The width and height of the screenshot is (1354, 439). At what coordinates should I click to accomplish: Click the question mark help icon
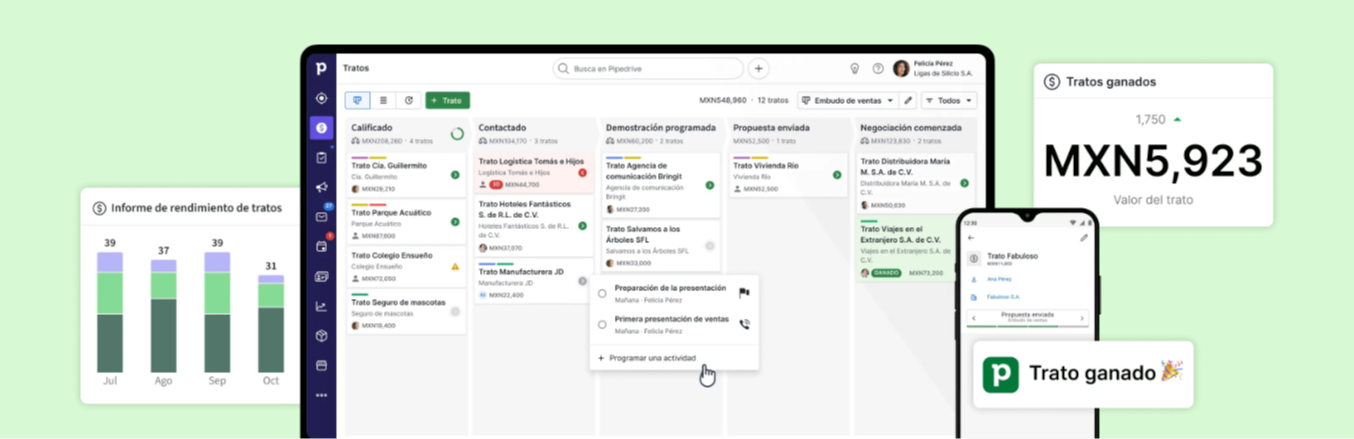[x=878, y=69]
